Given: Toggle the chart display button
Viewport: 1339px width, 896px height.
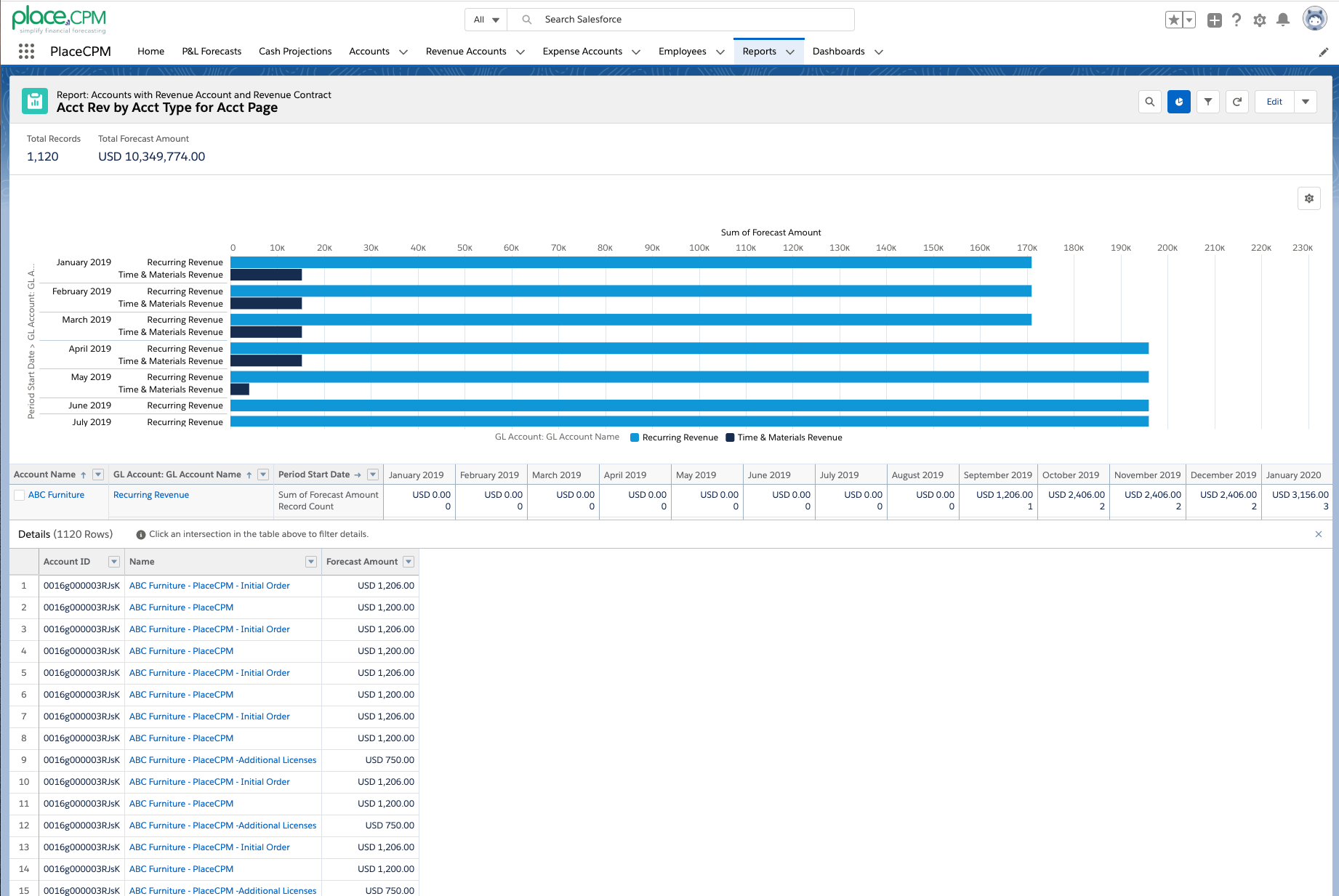Looking at the screenshot, I should pos(1178,102).
